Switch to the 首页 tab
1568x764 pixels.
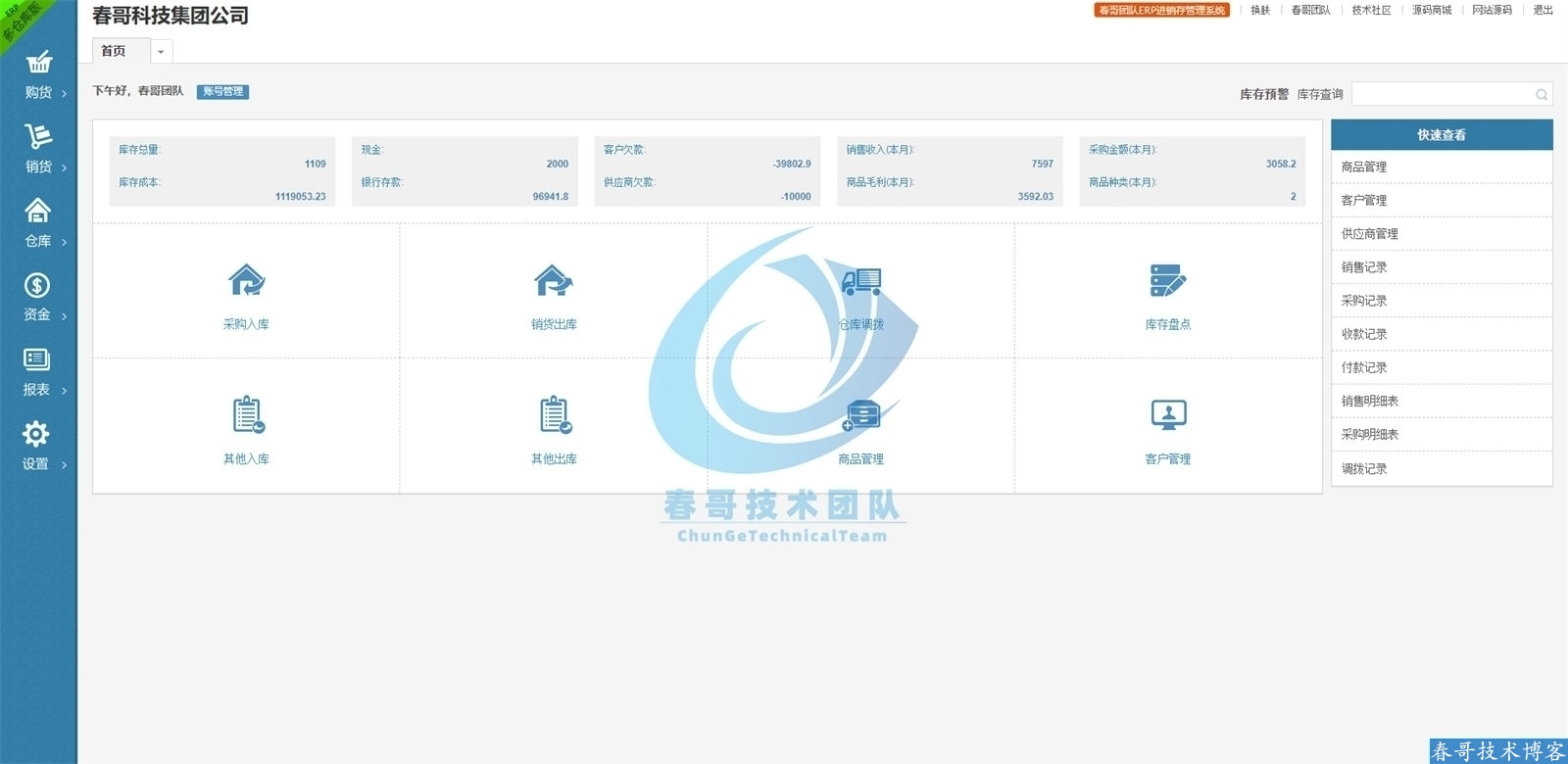coord(115,51)
